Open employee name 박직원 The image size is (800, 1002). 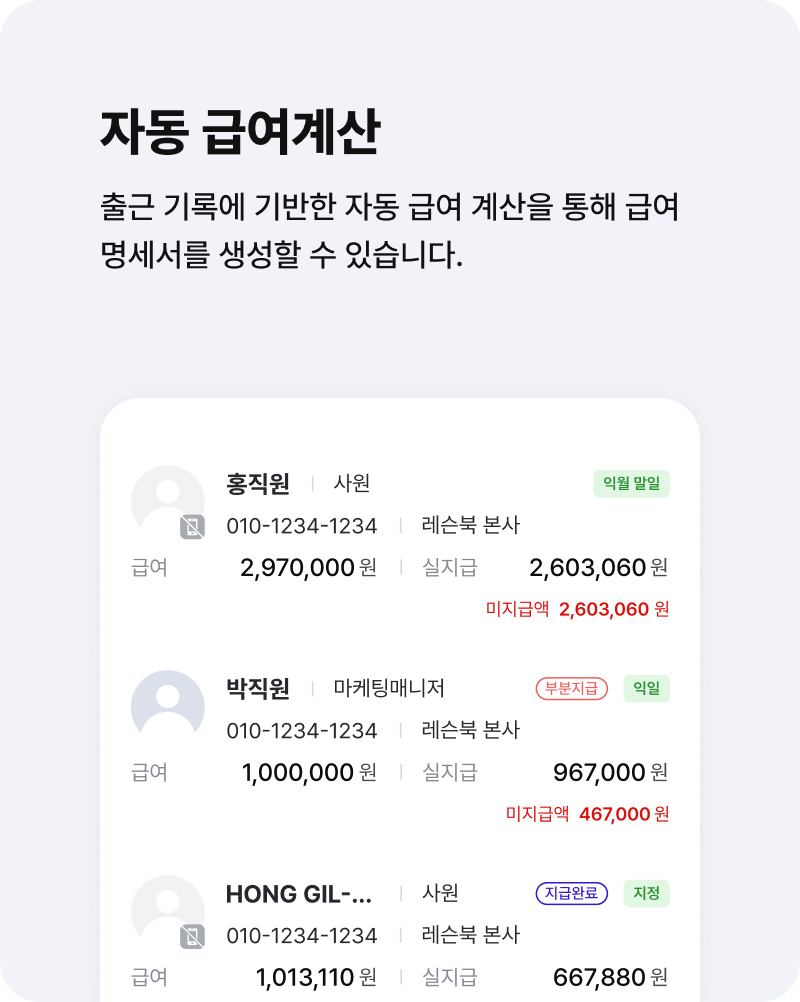258,688
